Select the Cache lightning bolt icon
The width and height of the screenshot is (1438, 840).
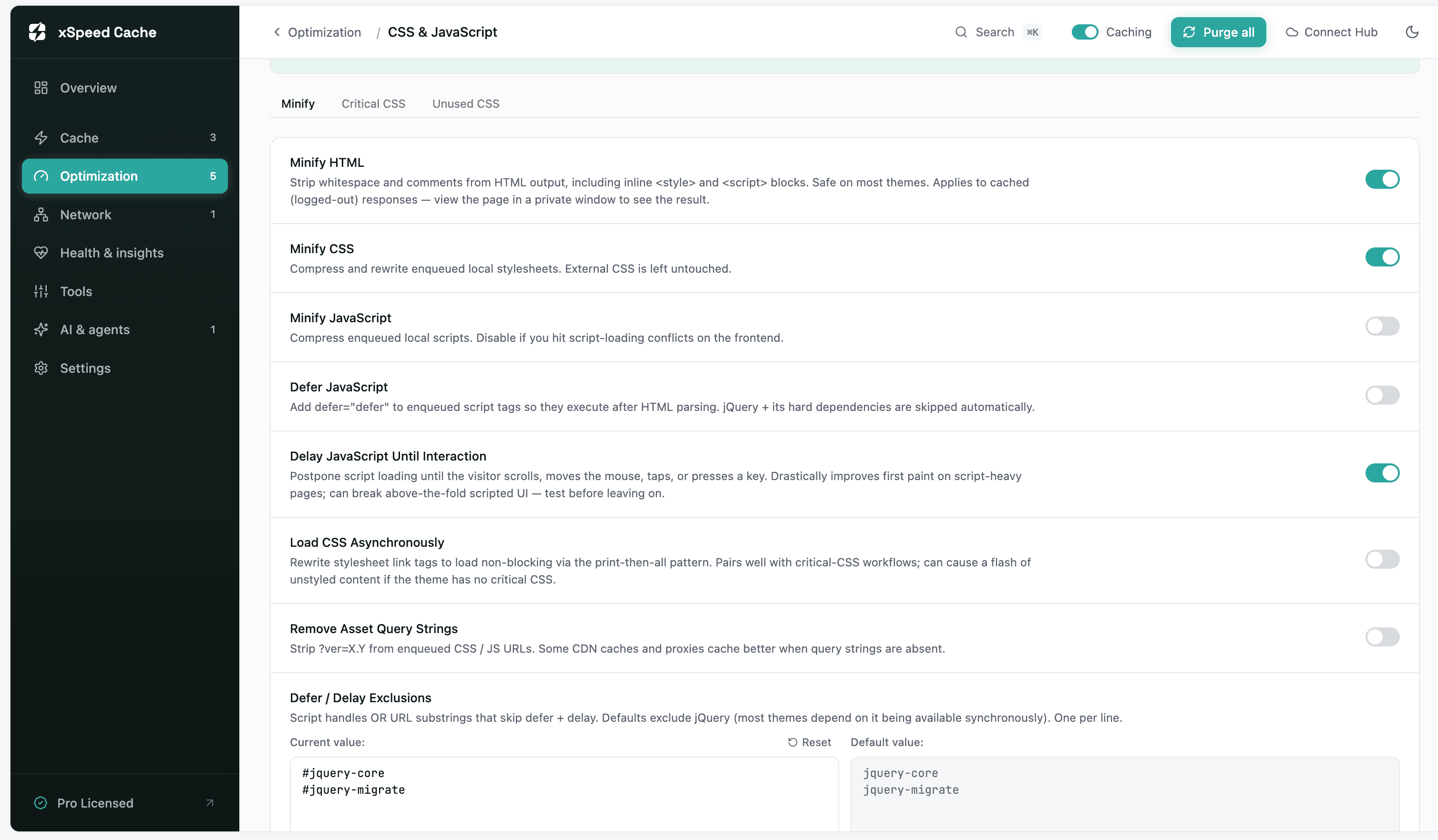click(41, 137)
